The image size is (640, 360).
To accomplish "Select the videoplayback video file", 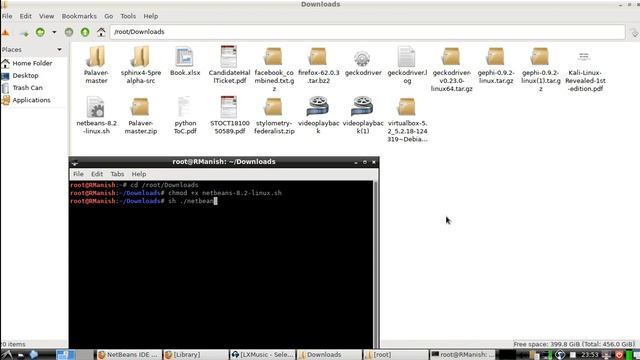I will tap(318, 116).
